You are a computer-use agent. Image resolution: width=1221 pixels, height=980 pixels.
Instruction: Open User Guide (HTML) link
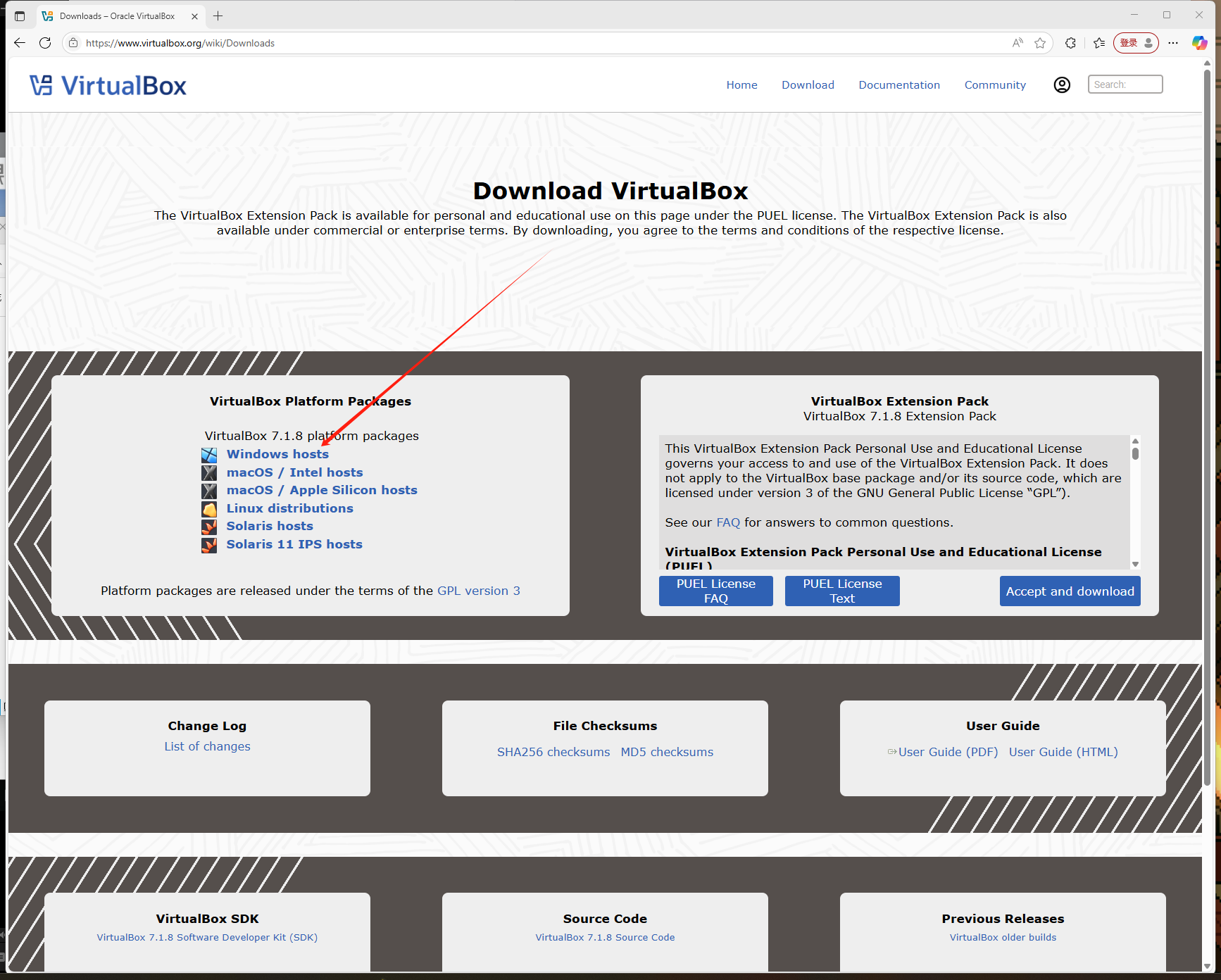(1063, 753)
